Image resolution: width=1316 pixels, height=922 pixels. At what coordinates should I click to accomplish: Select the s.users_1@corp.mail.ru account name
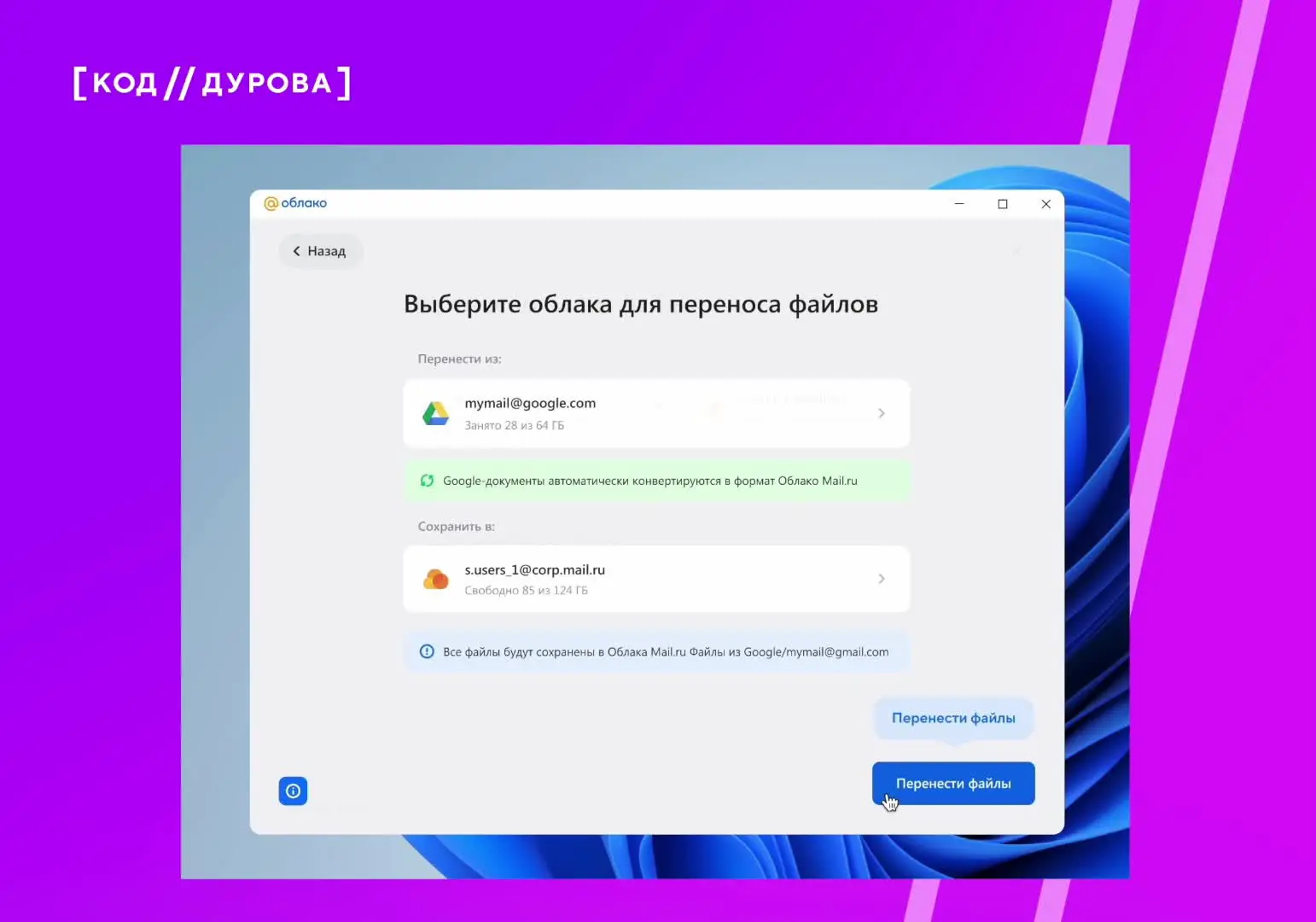534,569
